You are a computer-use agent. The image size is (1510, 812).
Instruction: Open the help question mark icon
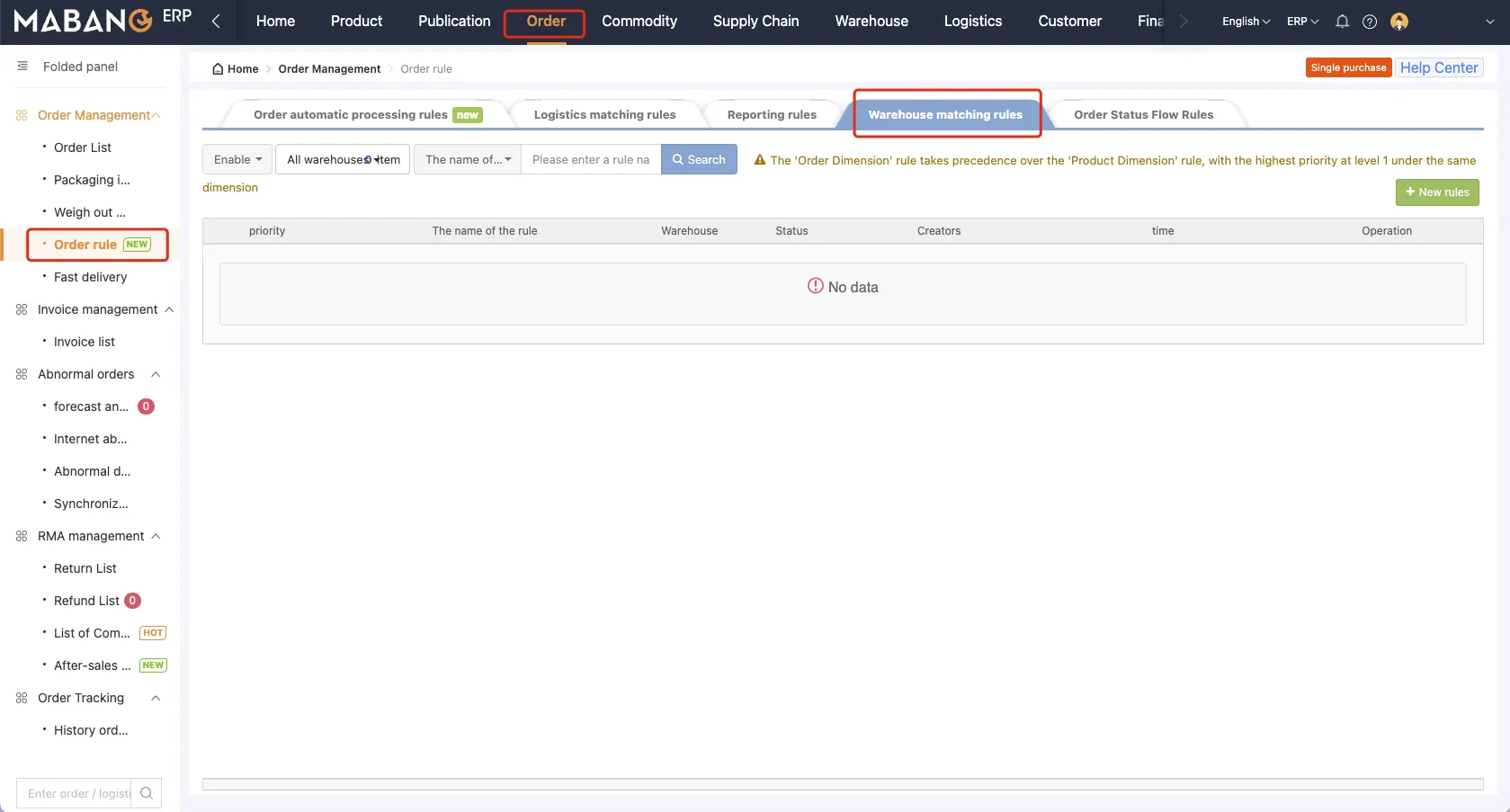[x=1370, y=22]
